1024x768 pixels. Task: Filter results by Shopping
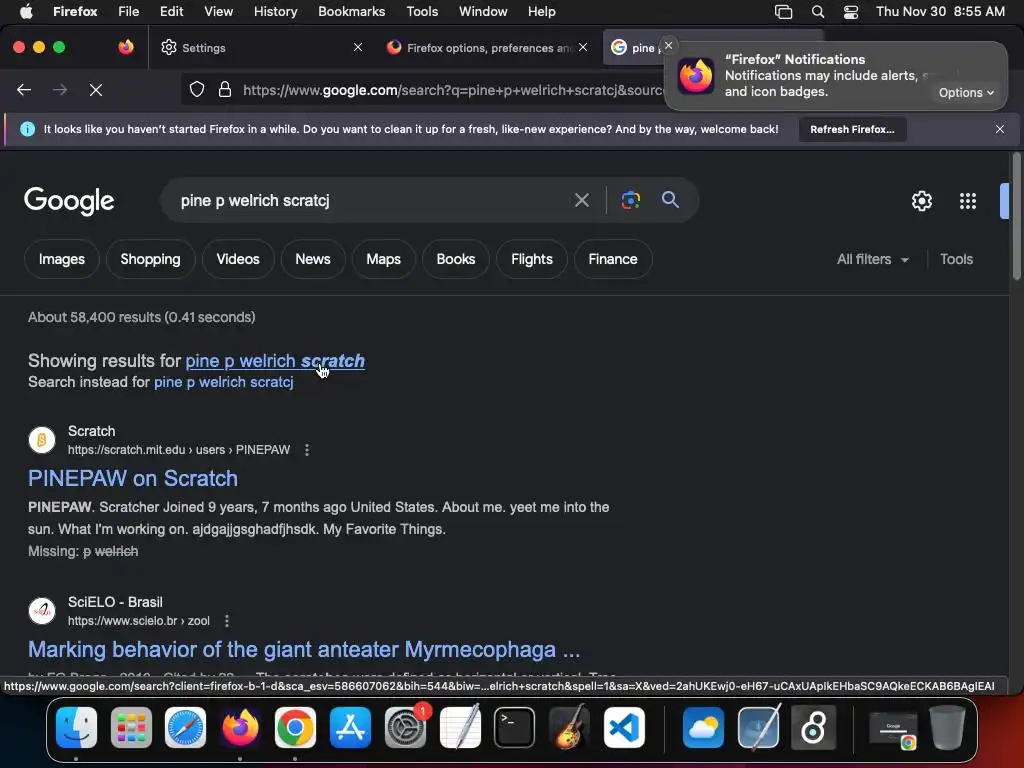pyautogui.click(x=150, y=259)
